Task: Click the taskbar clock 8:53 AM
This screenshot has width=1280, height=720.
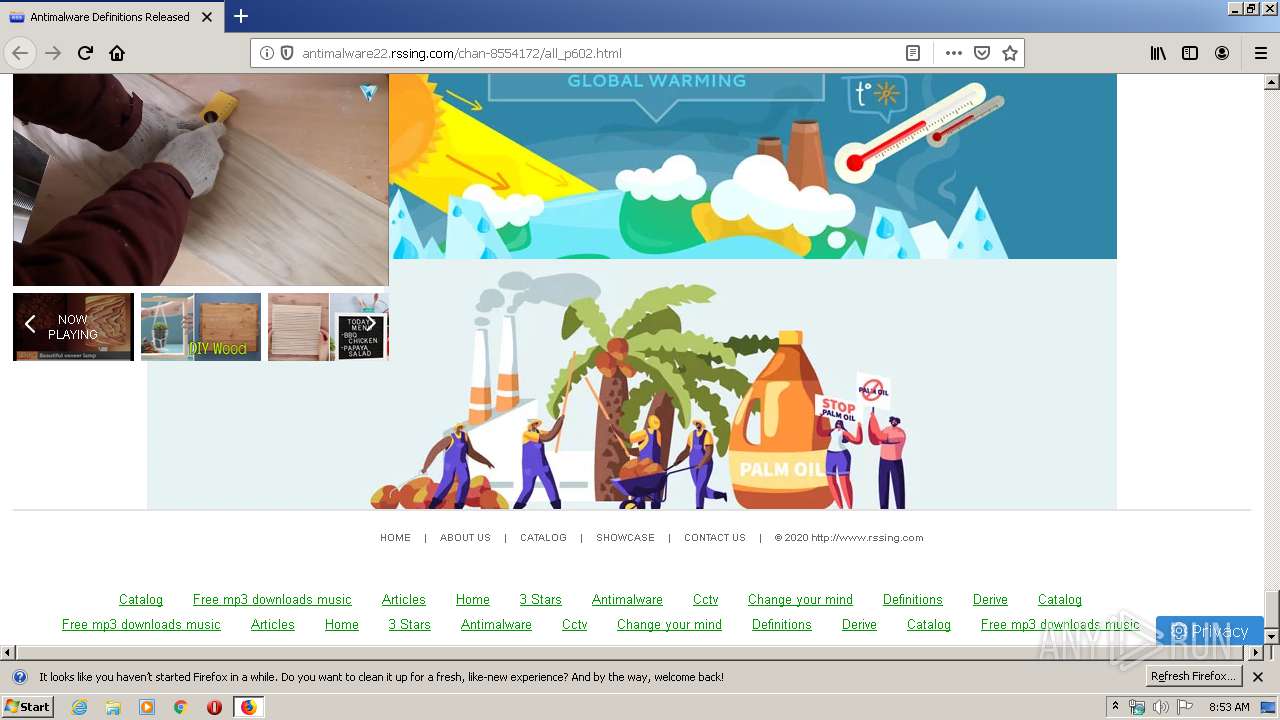Action: pos(1229,707)
